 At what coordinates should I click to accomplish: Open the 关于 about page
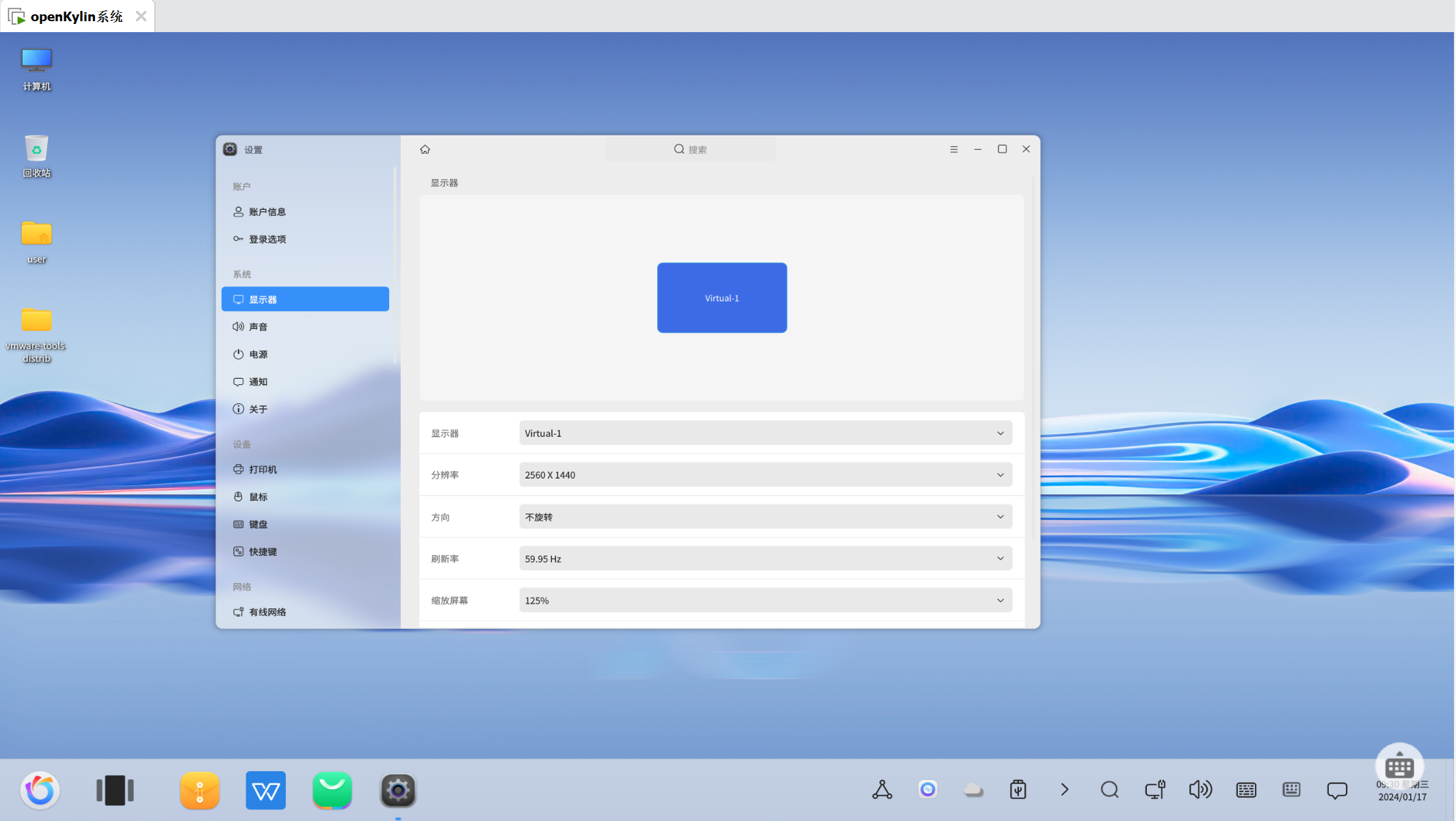[305, 409]
